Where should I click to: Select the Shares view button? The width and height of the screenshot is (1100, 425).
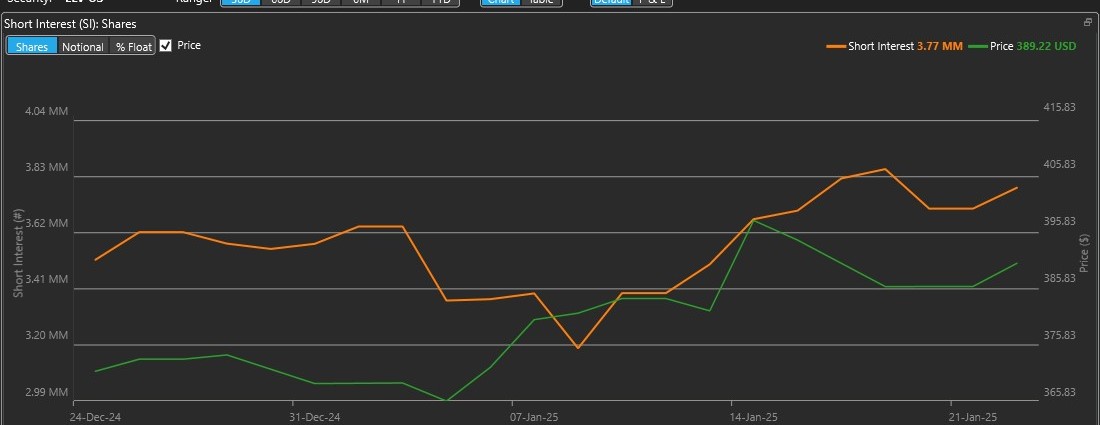(x=32, y=46)
